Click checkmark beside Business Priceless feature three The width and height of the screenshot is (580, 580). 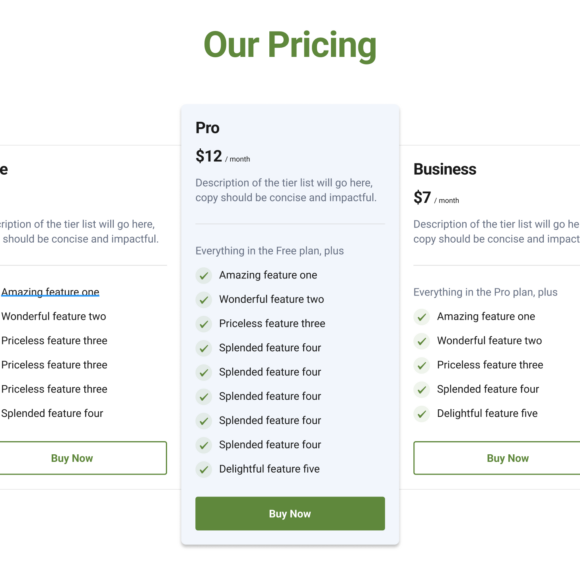[x=421, y=365]
